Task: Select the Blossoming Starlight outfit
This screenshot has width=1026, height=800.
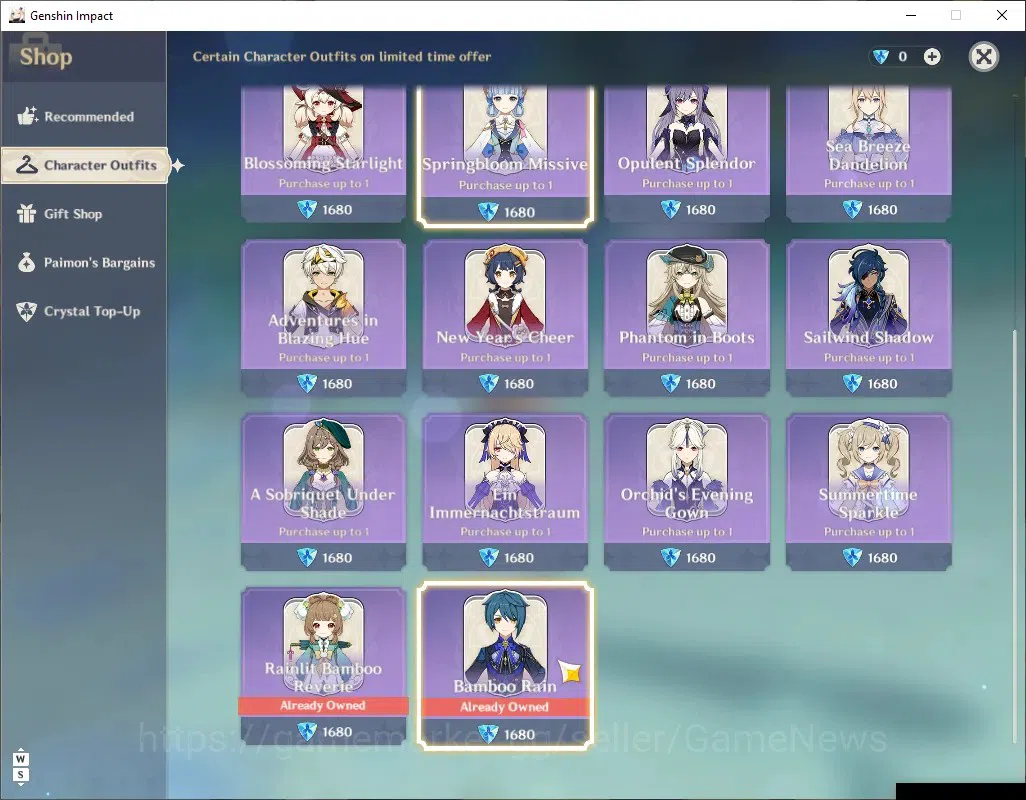Action: point(323,154)
